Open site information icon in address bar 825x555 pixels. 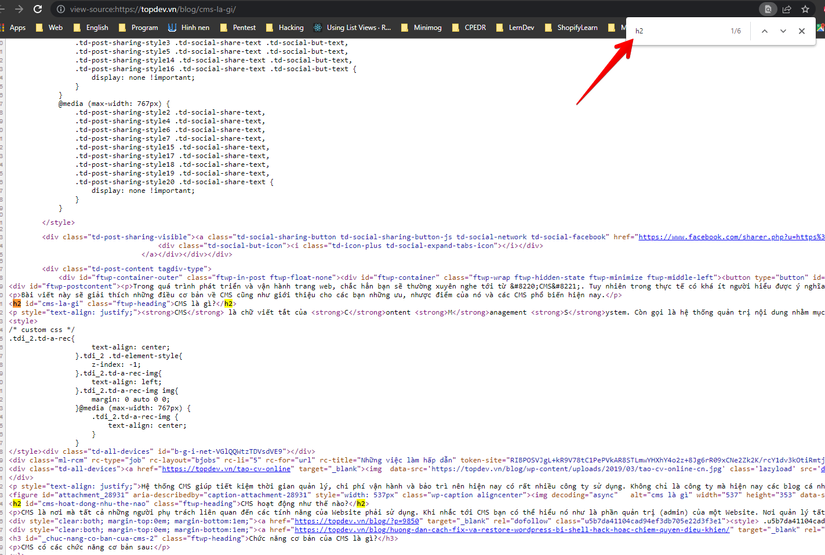pyautogui.click(x=61, y=9)
